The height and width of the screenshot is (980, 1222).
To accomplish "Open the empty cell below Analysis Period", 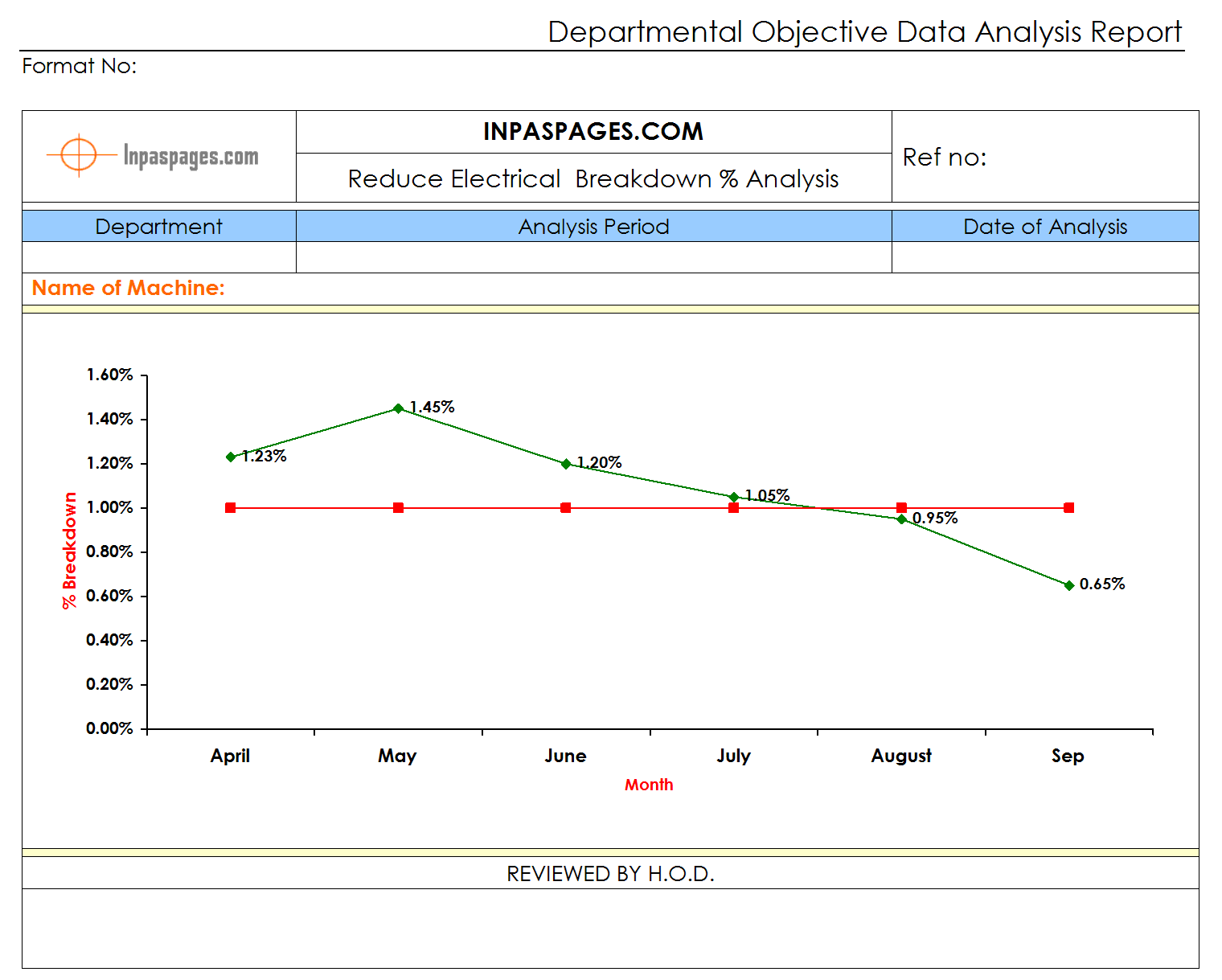I will pos(593,257).
